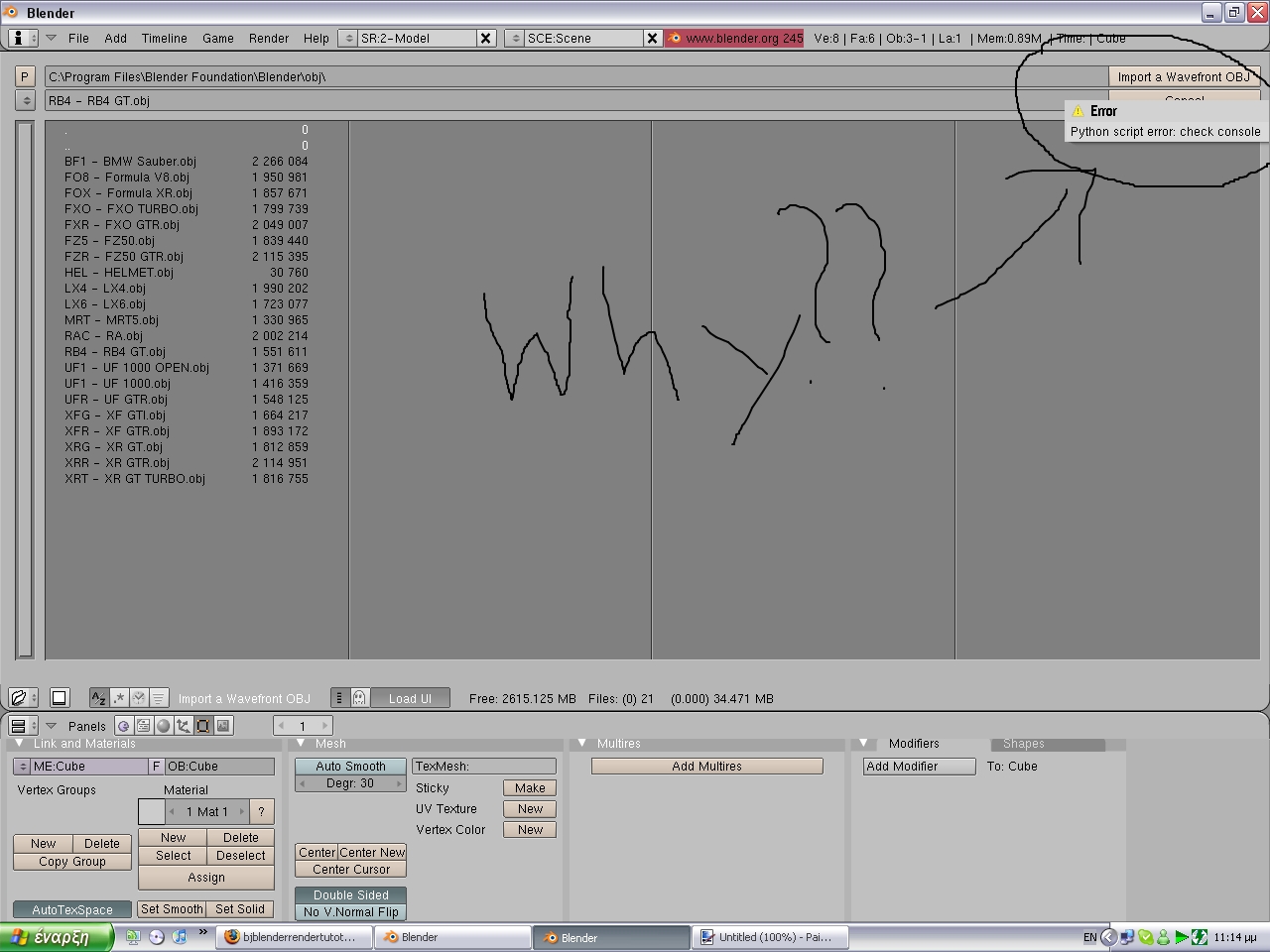
Task: Open the Help menu
Action: click(x=317, y=38)
